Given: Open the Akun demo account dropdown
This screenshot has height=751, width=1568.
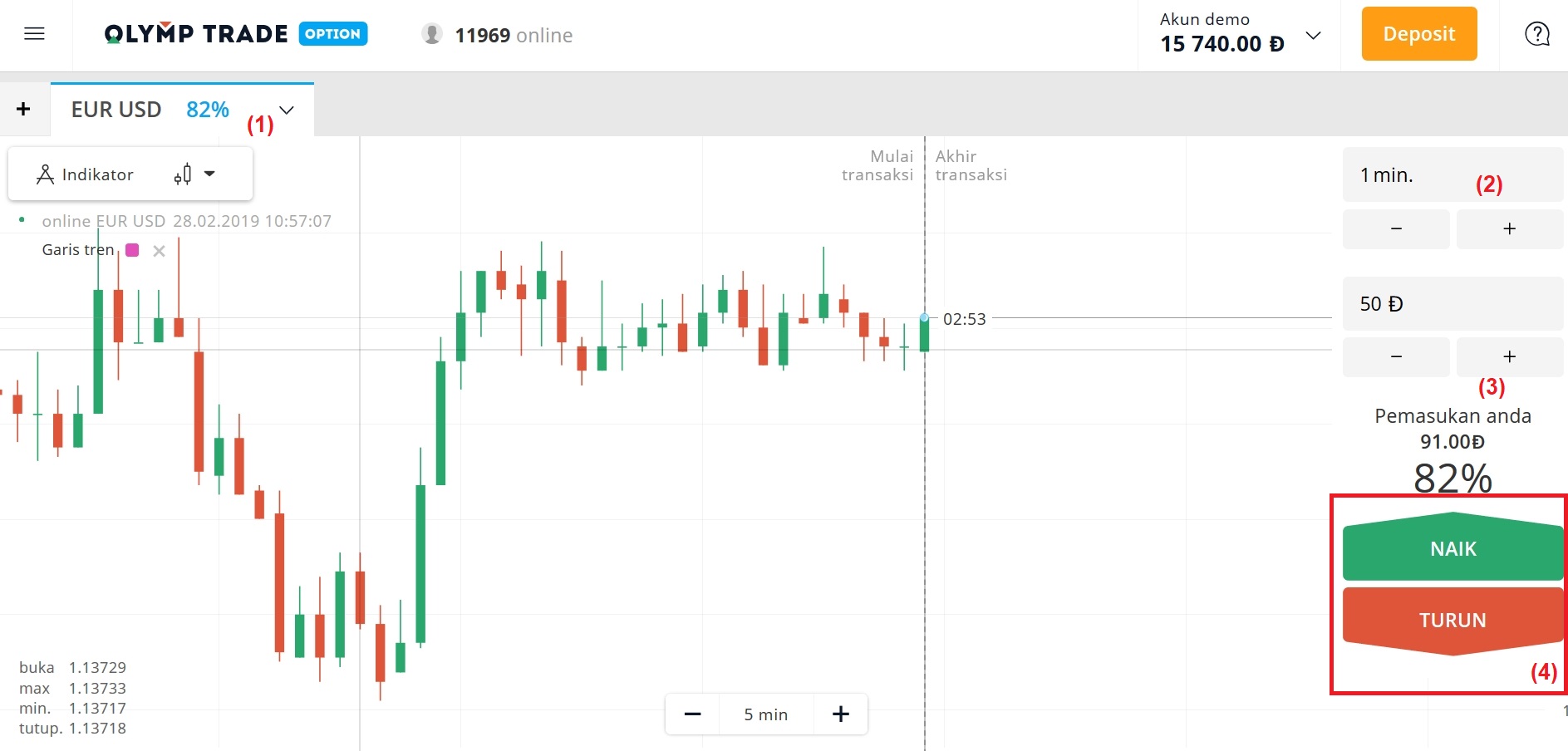Looking at the screenshot, I should (x=1313, y=35).
